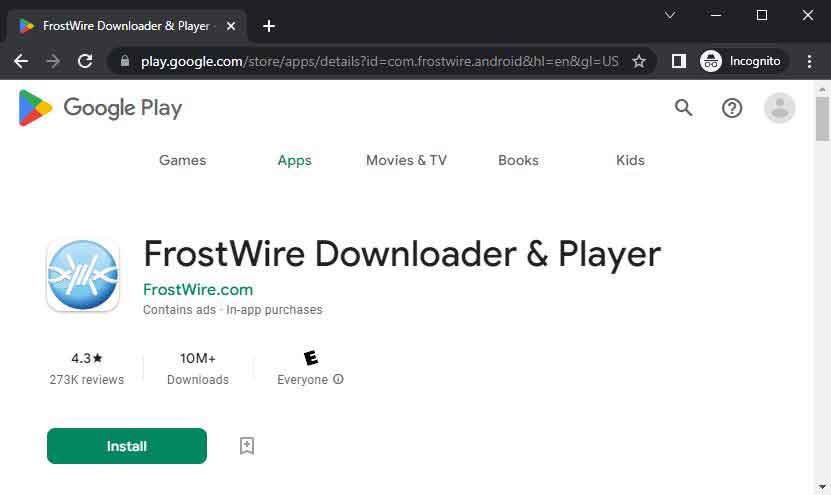Viewport: 831px width, 495px height.
Task: Click the 10M+ downloads count
Action: click(x=198, y=358)
